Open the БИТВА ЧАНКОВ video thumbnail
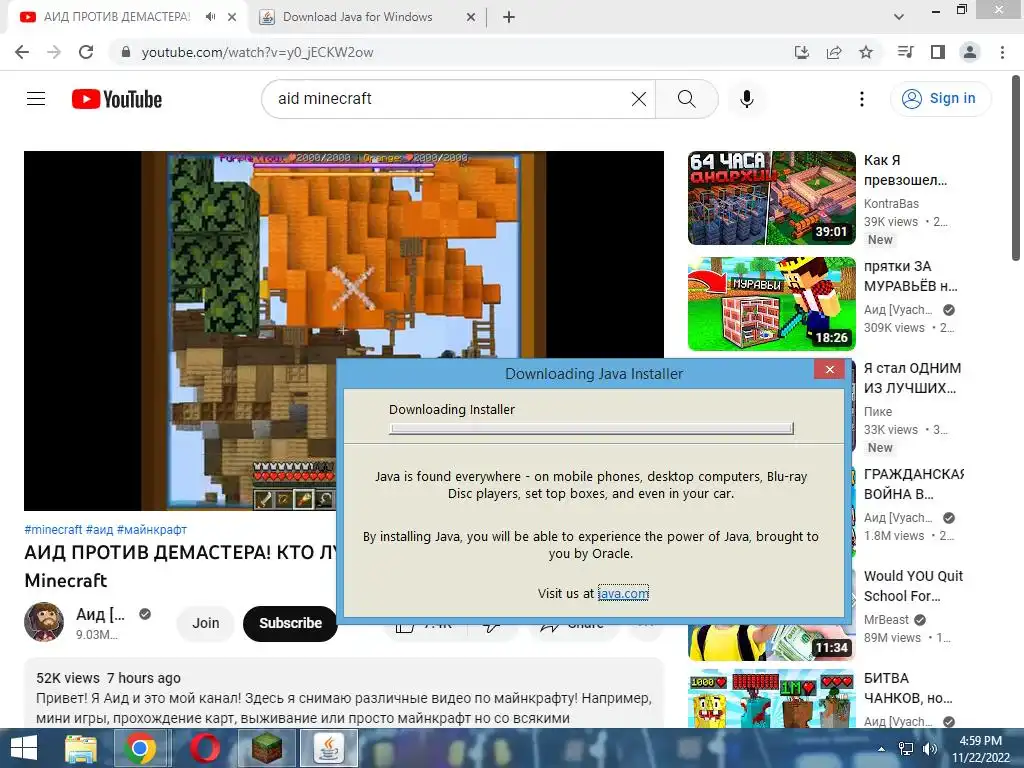Viewport: 1024px width, 768px height. pyautogui.click(x=771, y=698)
